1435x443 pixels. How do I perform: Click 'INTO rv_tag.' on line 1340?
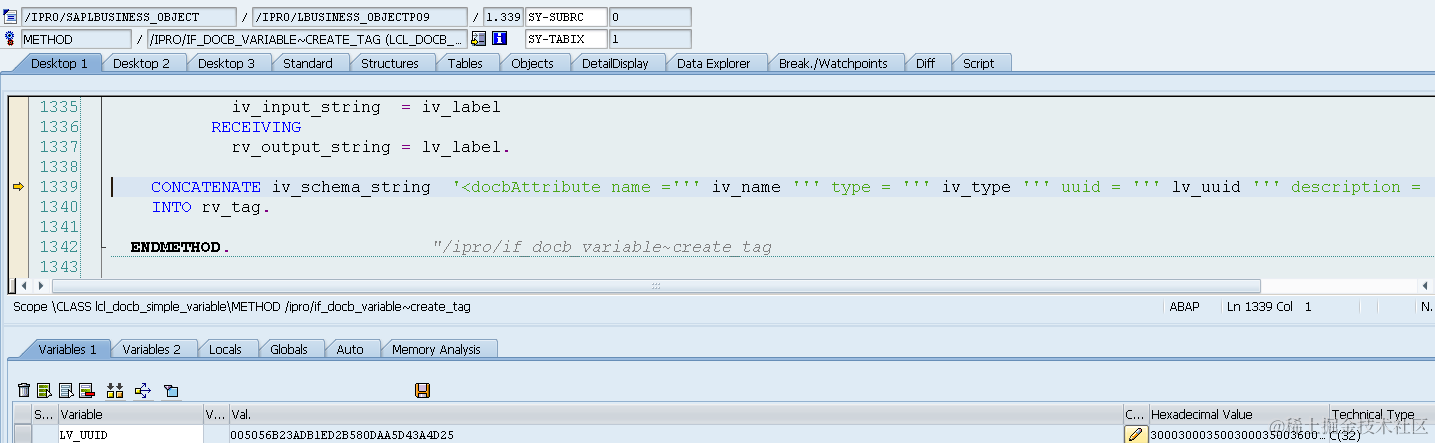(211, 207)
